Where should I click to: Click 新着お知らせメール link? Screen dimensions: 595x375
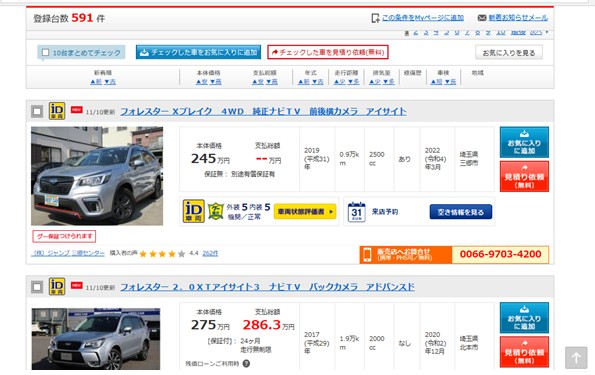pyautogui.click(x=518, y=18)
